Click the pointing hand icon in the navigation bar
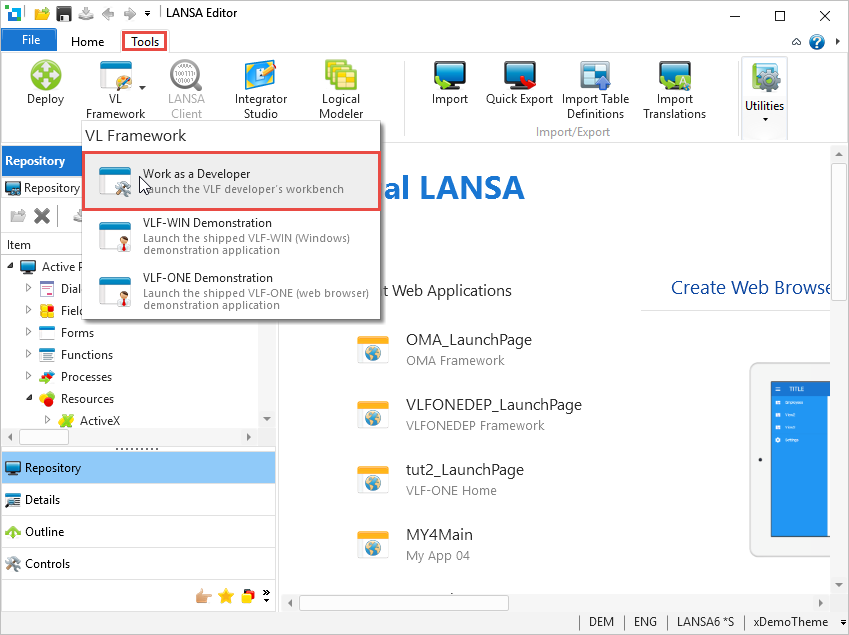 click(204, 596)
